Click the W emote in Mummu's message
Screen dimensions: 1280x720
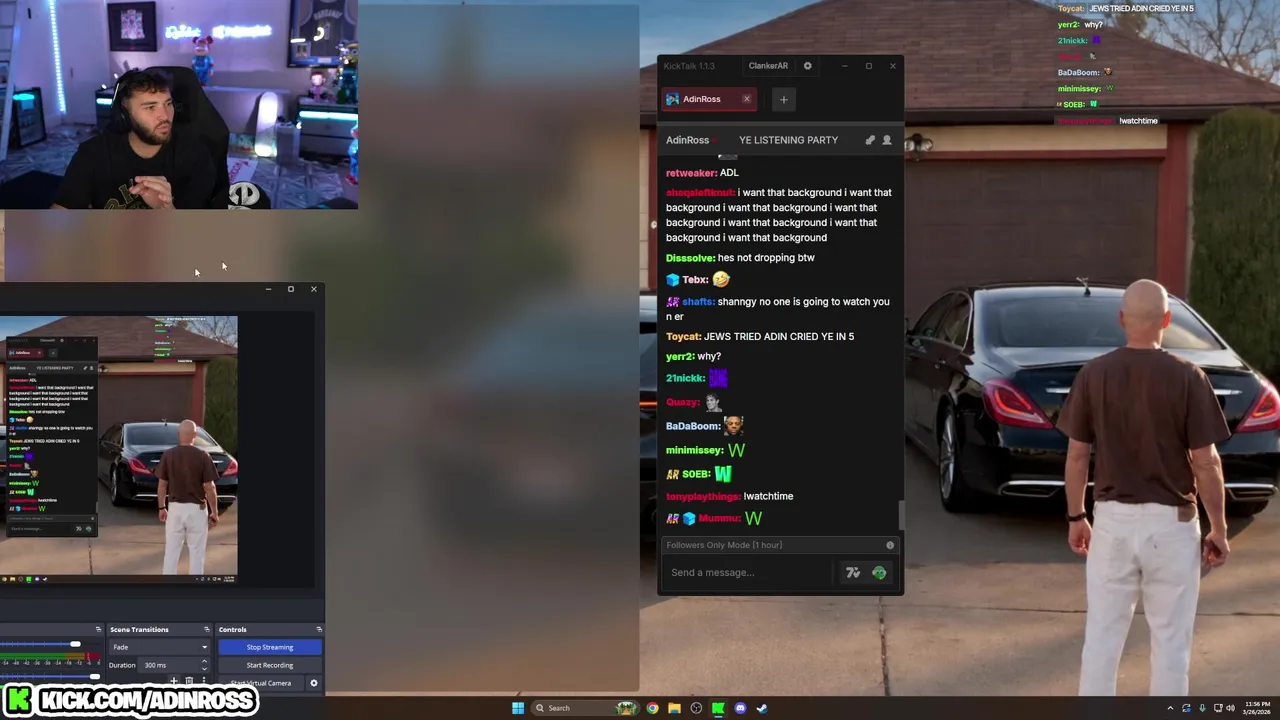pos(753,518)
